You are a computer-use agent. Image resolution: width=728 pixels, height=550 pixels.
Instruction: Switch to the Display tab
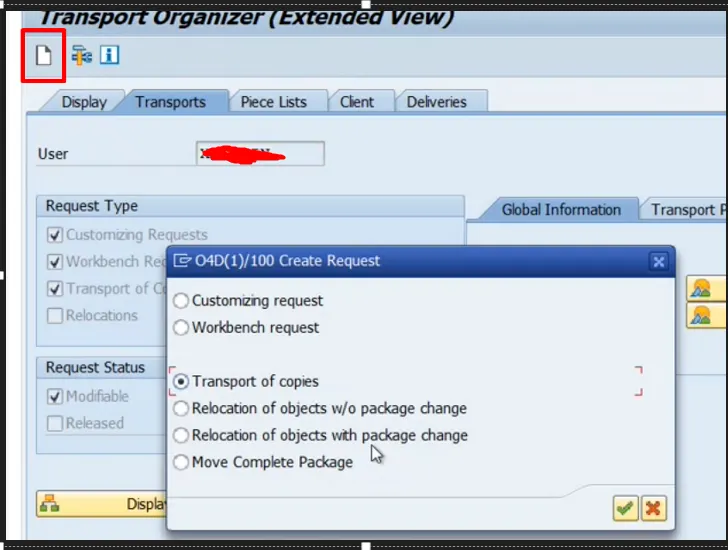coord(84,102)
